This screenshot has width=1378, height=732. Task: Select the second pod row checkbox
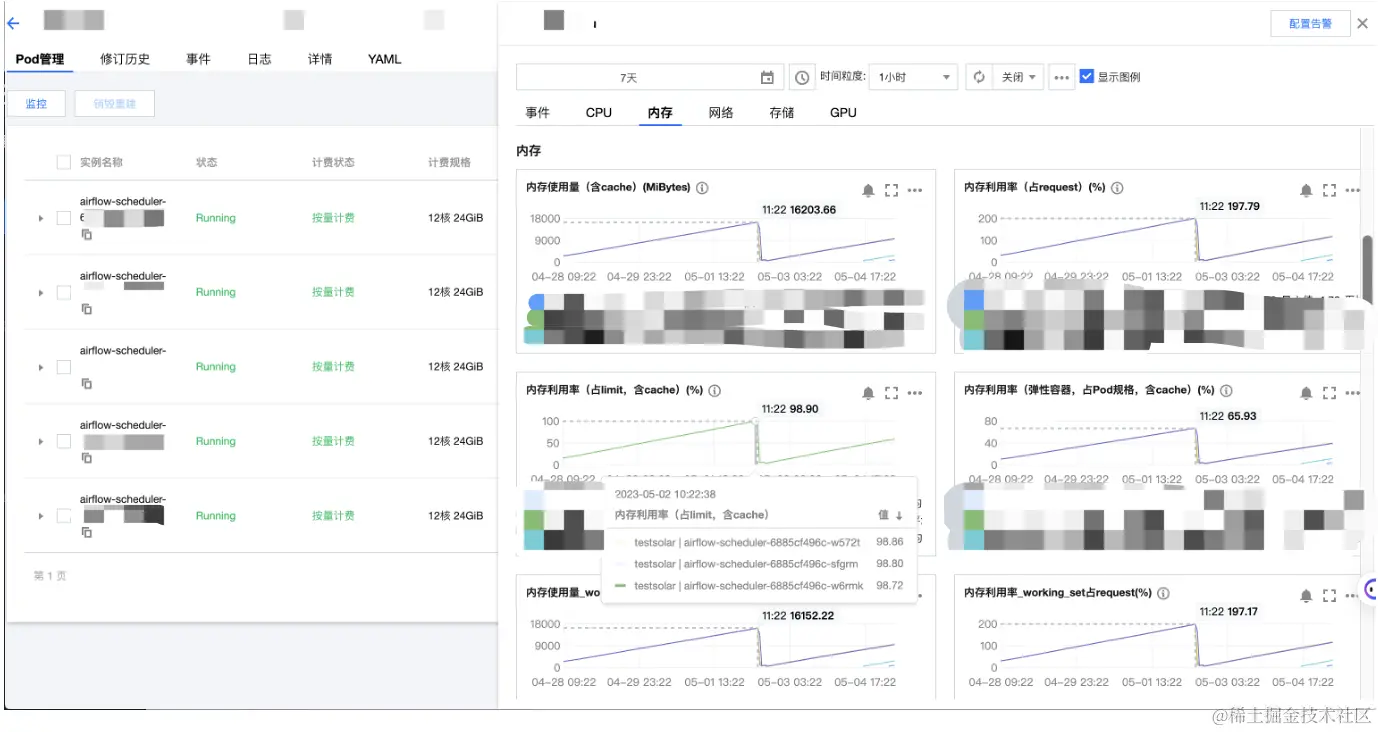[64, 292]
